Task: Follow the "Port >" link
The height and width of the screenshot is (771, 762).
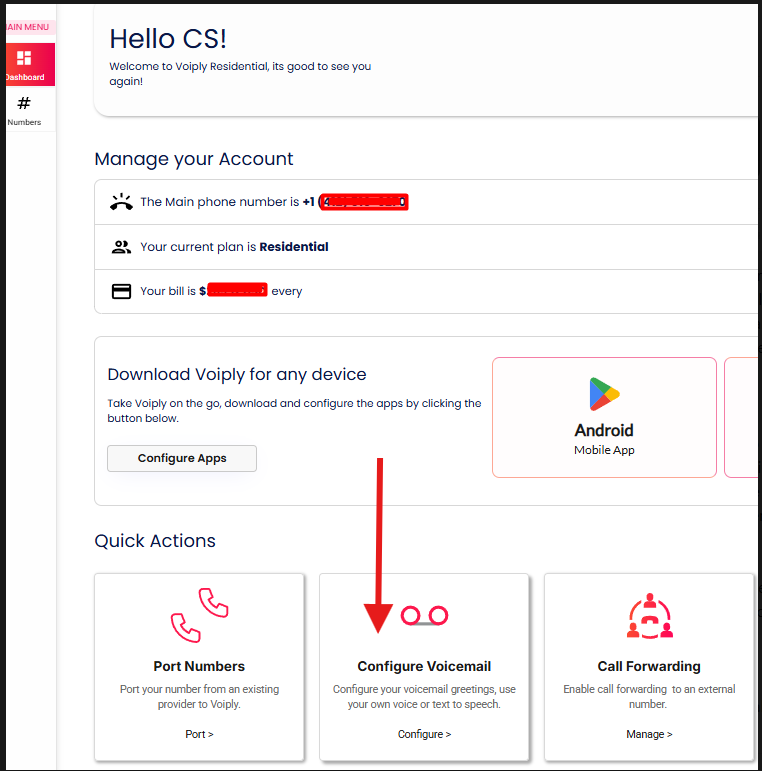Action: pyautogui.click(x=199, y=734)
